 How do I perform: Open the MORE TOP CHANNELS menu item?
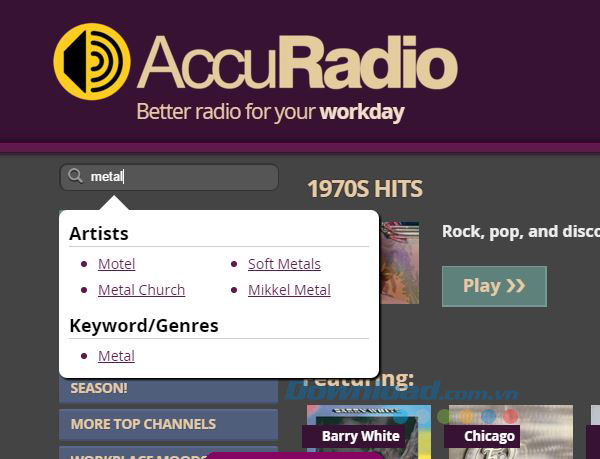168,424
